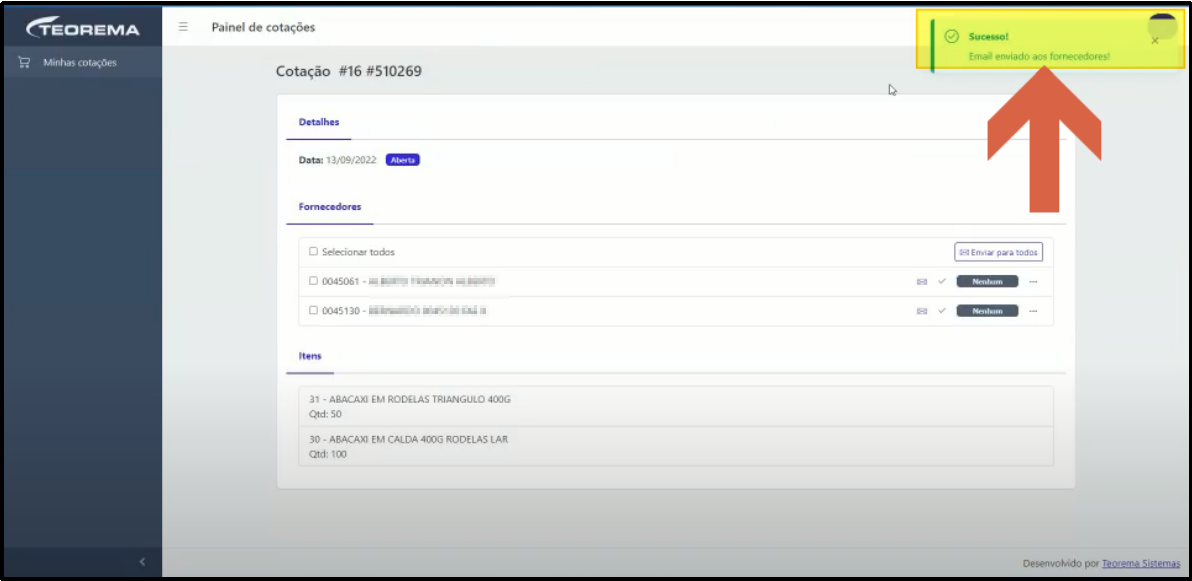The width and height of the screenshot is (1192, 581).
Task: Open Minhas cotações from sidebar
Action: coord(83,62)
